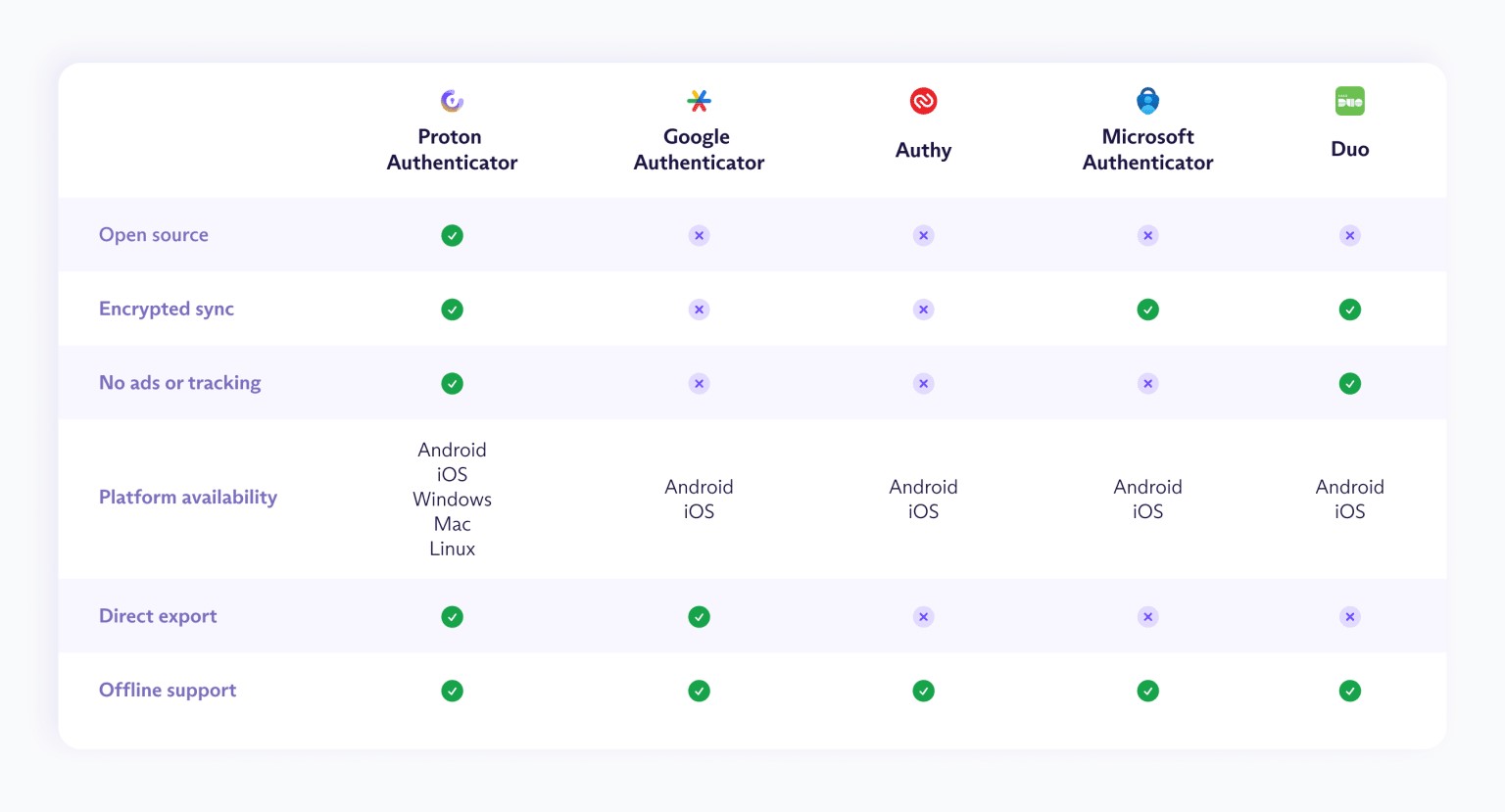Image resolution: width=1505 pixels, height=812 pixels.
Task: Click the Google Authenticator logo icon
Action: [699, 100]
